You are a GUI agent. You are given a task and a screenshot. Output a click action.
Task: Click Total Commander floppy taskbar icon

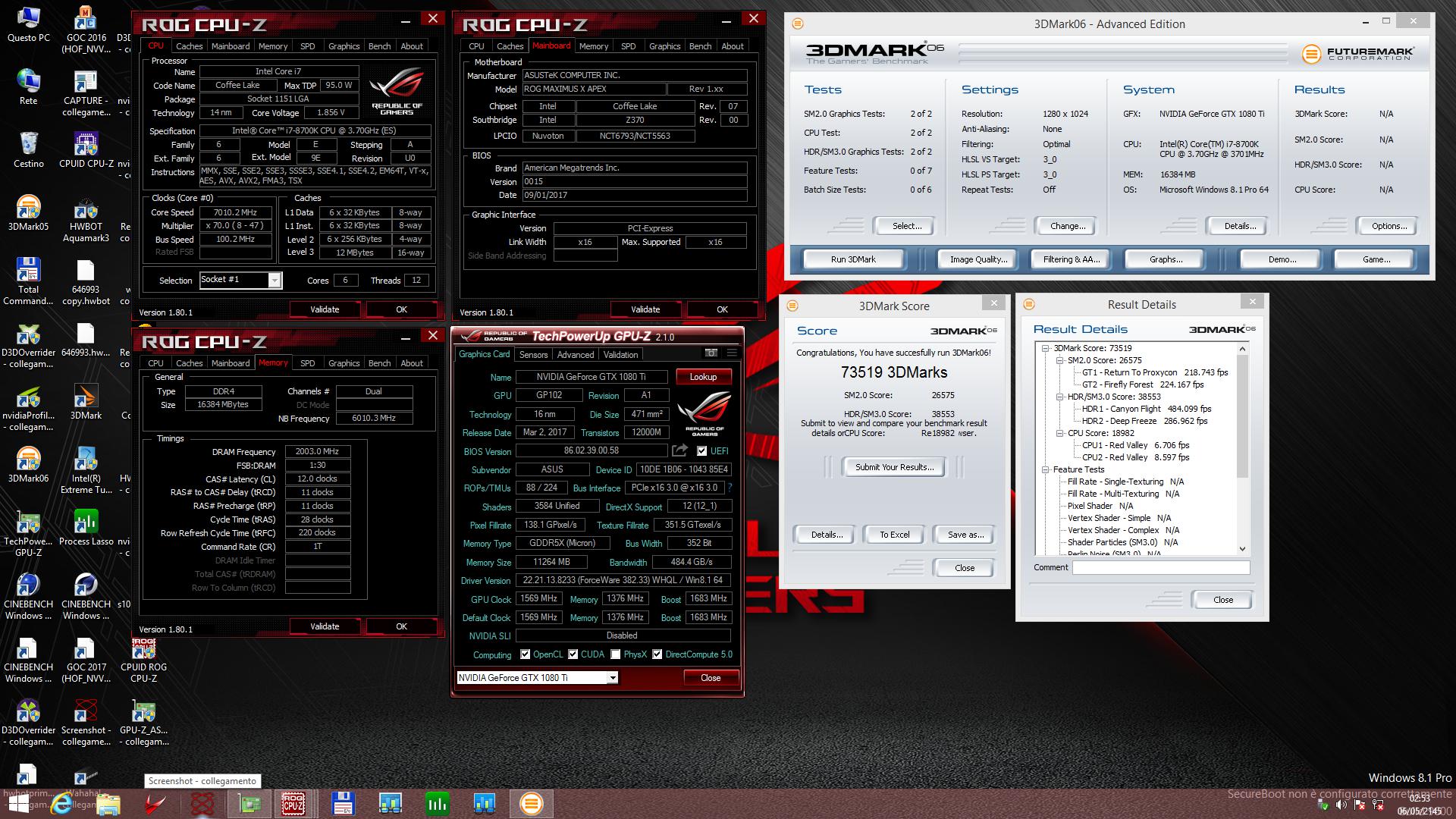click(343, 804)
